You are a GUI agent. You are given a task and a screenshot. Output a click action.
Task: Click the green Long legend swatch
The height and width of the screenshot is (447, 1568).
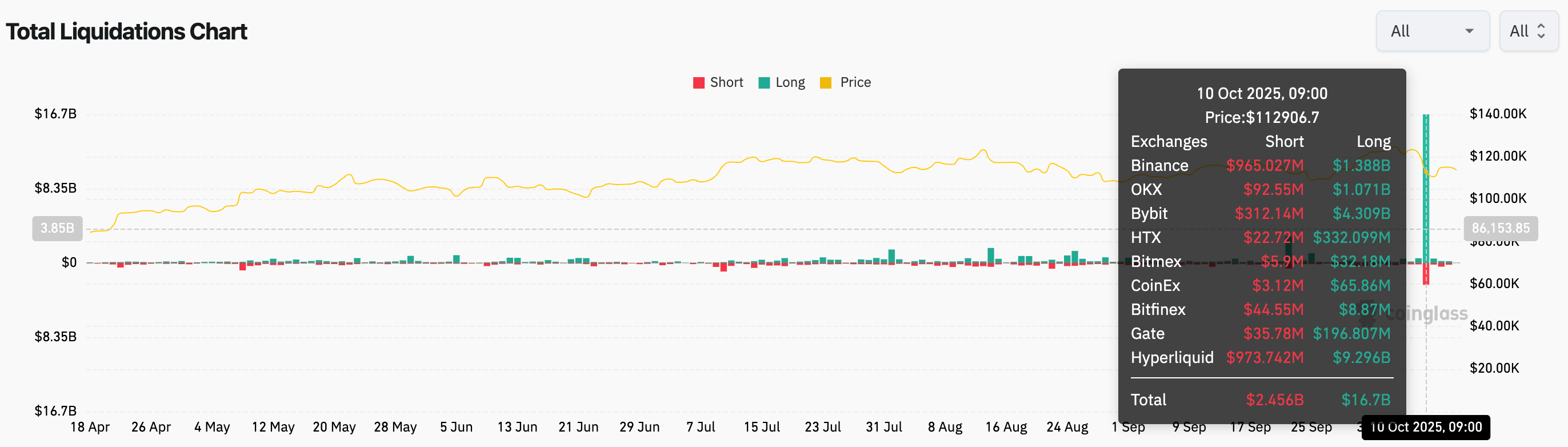764,83
